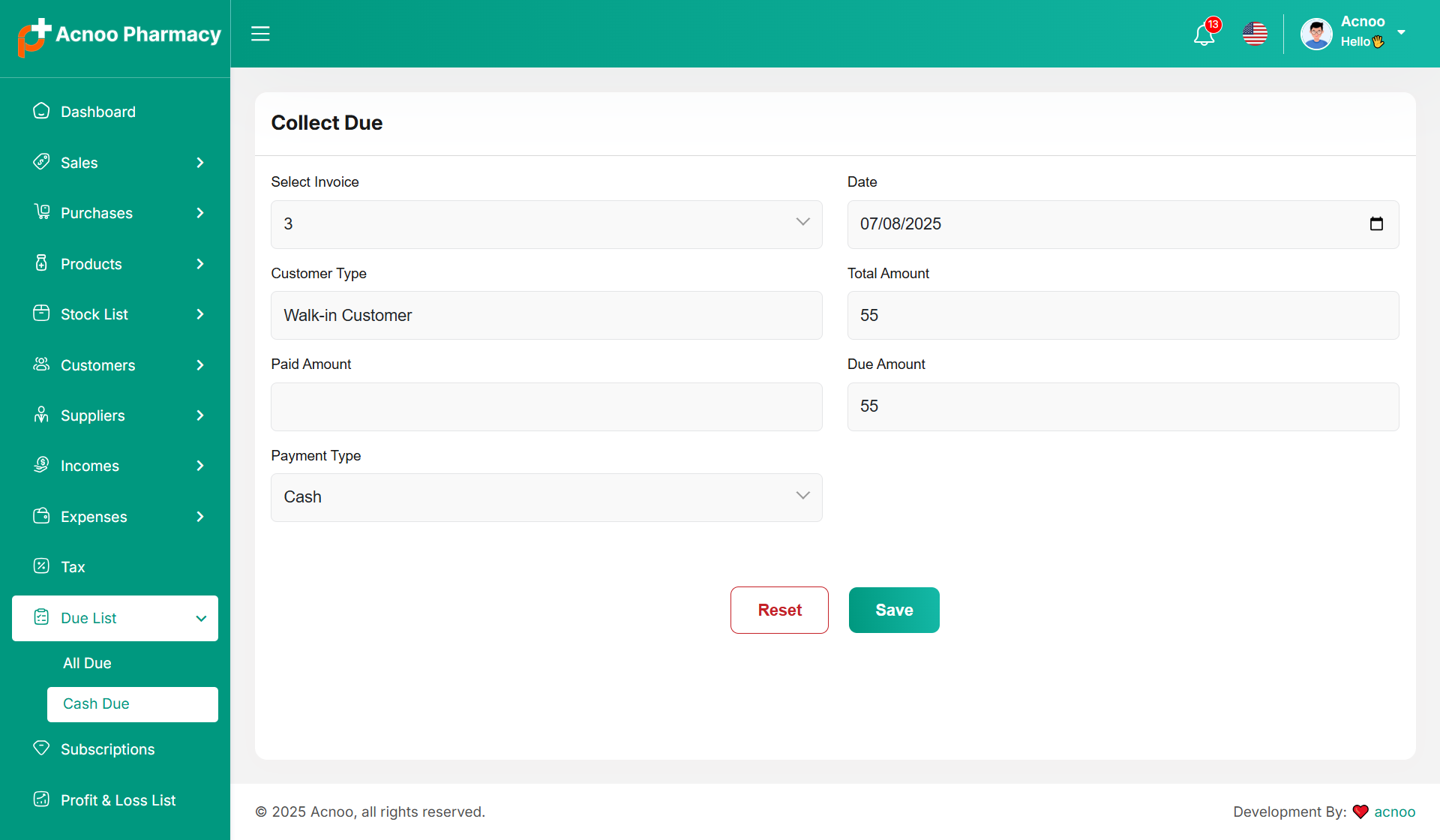Viewport: 1440px width, 840px height.
Task: Open the Select Invoice dropdown
Action: 546,224
